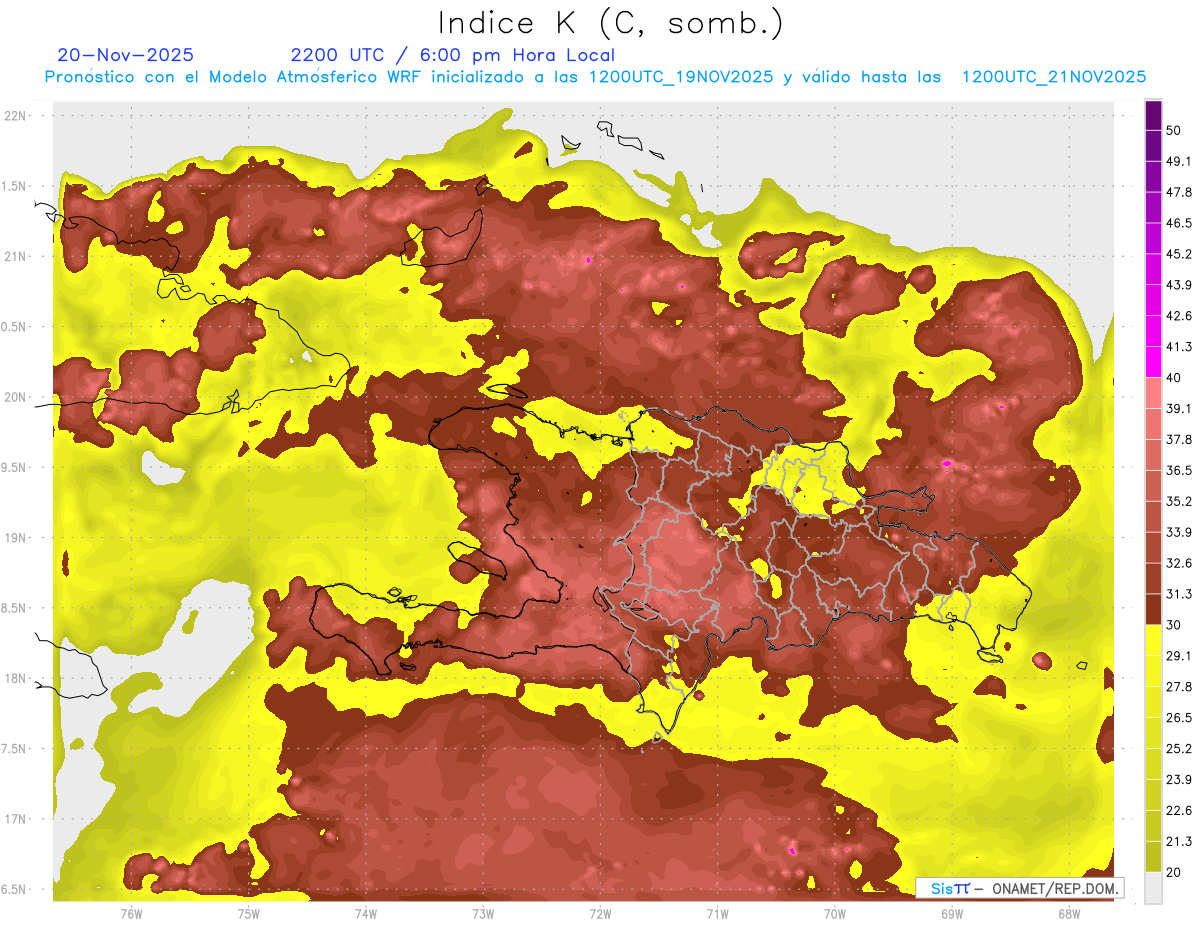Click the colorbar value "27.8"
Screen dimensions: 1200x927
1179,687
